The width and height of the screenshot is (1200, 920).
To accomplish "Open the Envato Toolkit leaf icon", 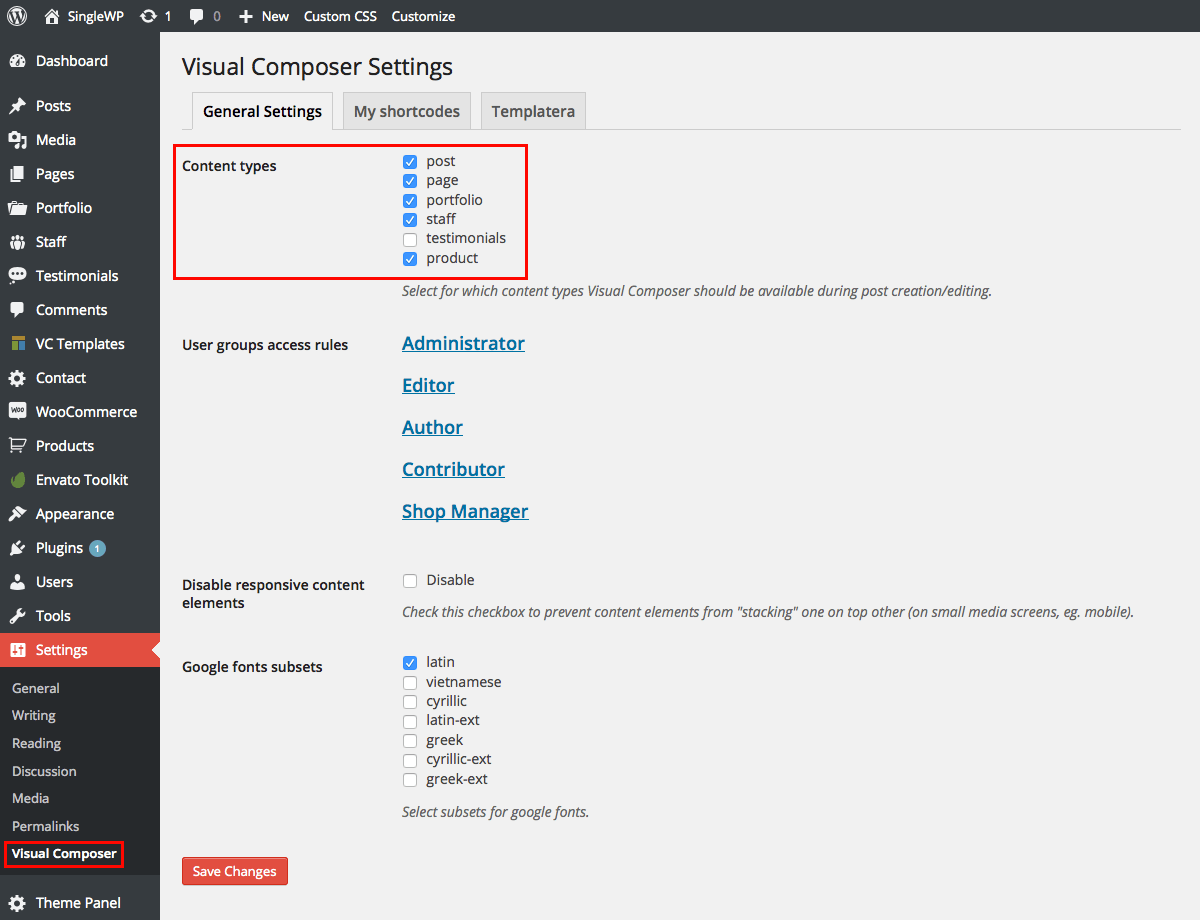I will click(17, 480).
